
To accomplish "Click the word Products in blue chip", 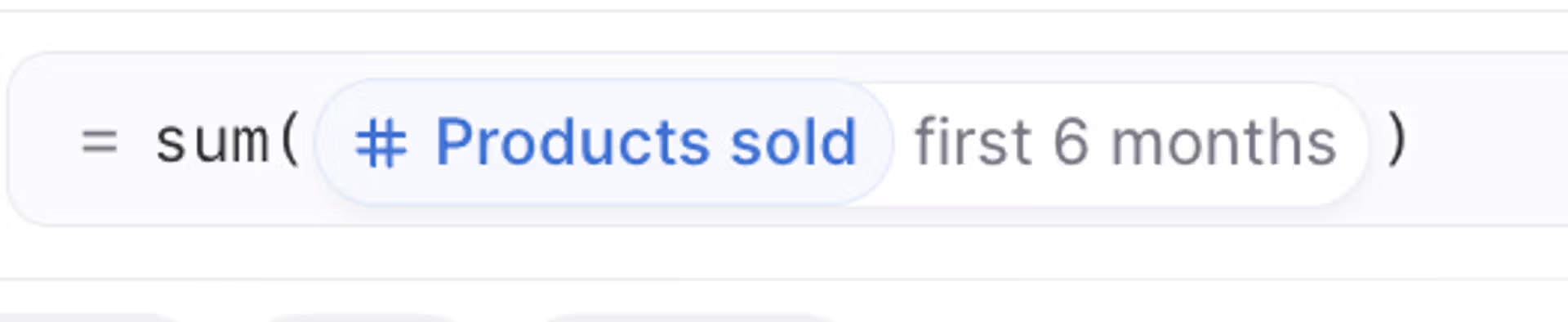I will click(572, 142).
